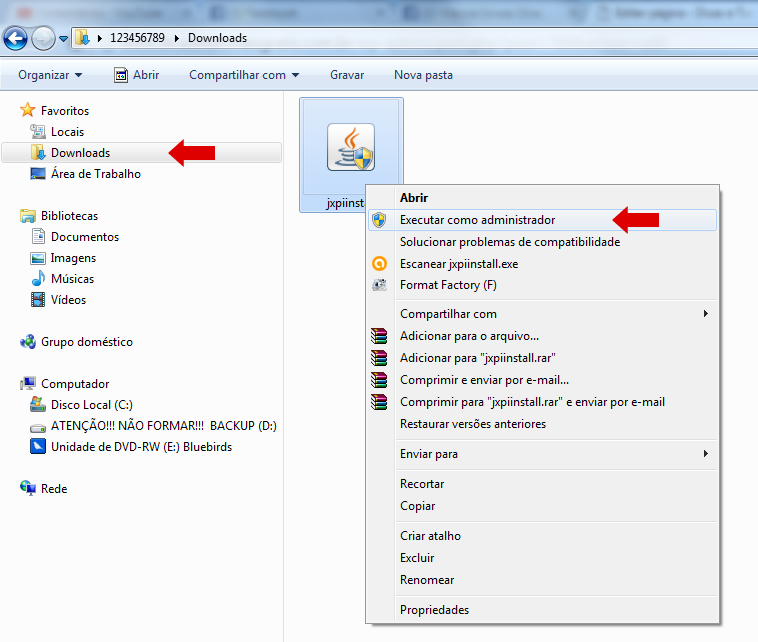Choose Format Factory (F) menu entry
This screenshot has width=758, height=642.
click(448, 285)
